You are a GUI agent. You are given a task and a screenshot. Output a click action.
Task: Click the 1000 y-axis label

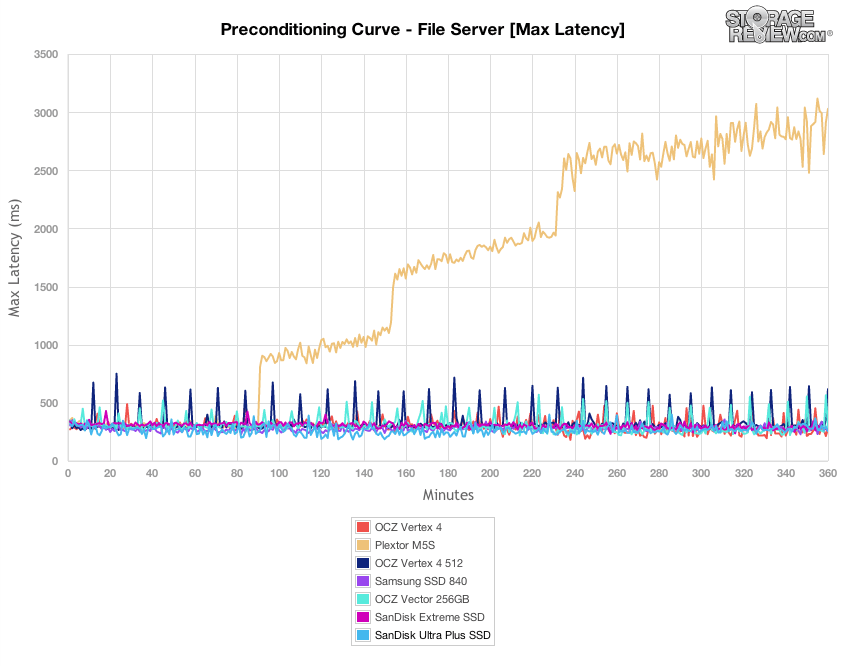pos(46,345)
